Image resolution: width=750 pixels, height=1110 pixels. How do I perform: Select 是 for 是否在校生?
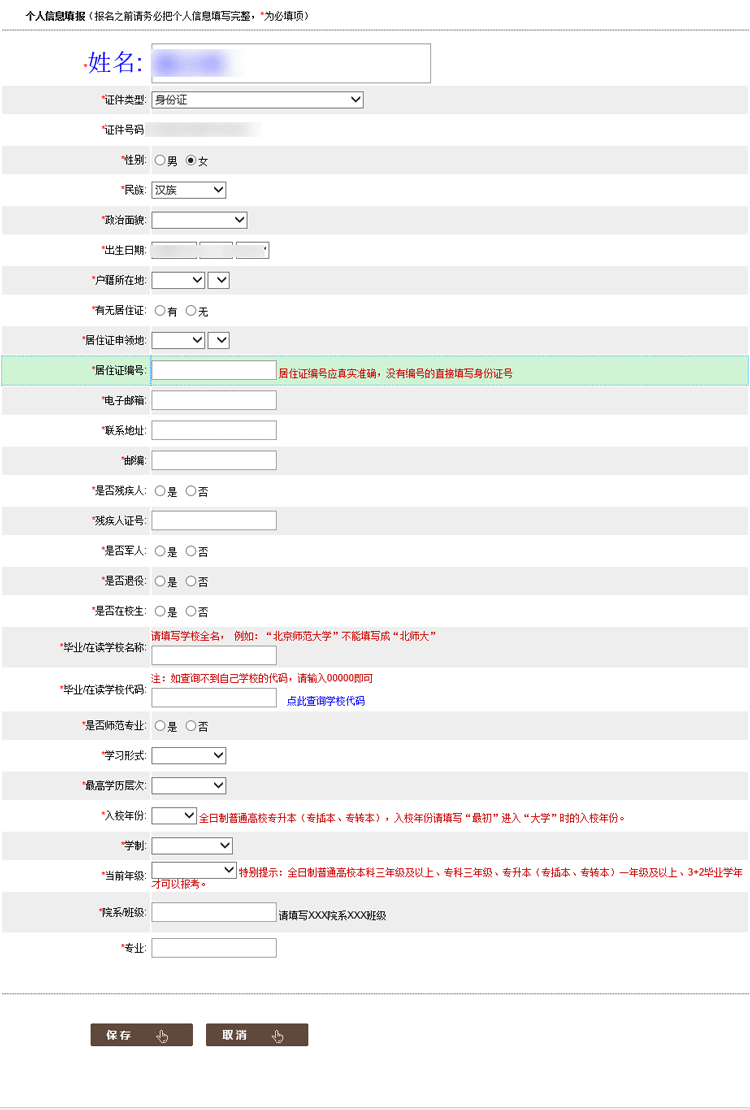(160, 611)
